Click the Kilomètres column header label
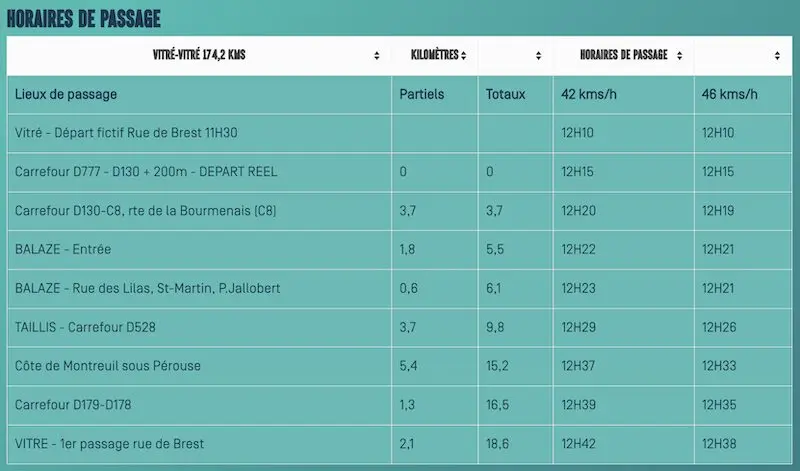Screen dimensions: 800x471 (434, 56)
